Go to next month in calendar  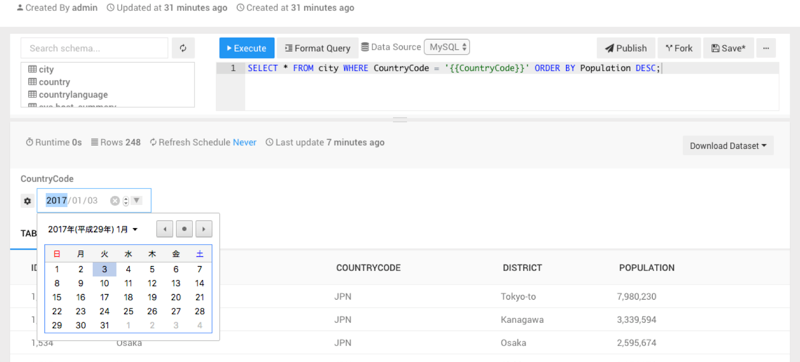coord(204,229)
